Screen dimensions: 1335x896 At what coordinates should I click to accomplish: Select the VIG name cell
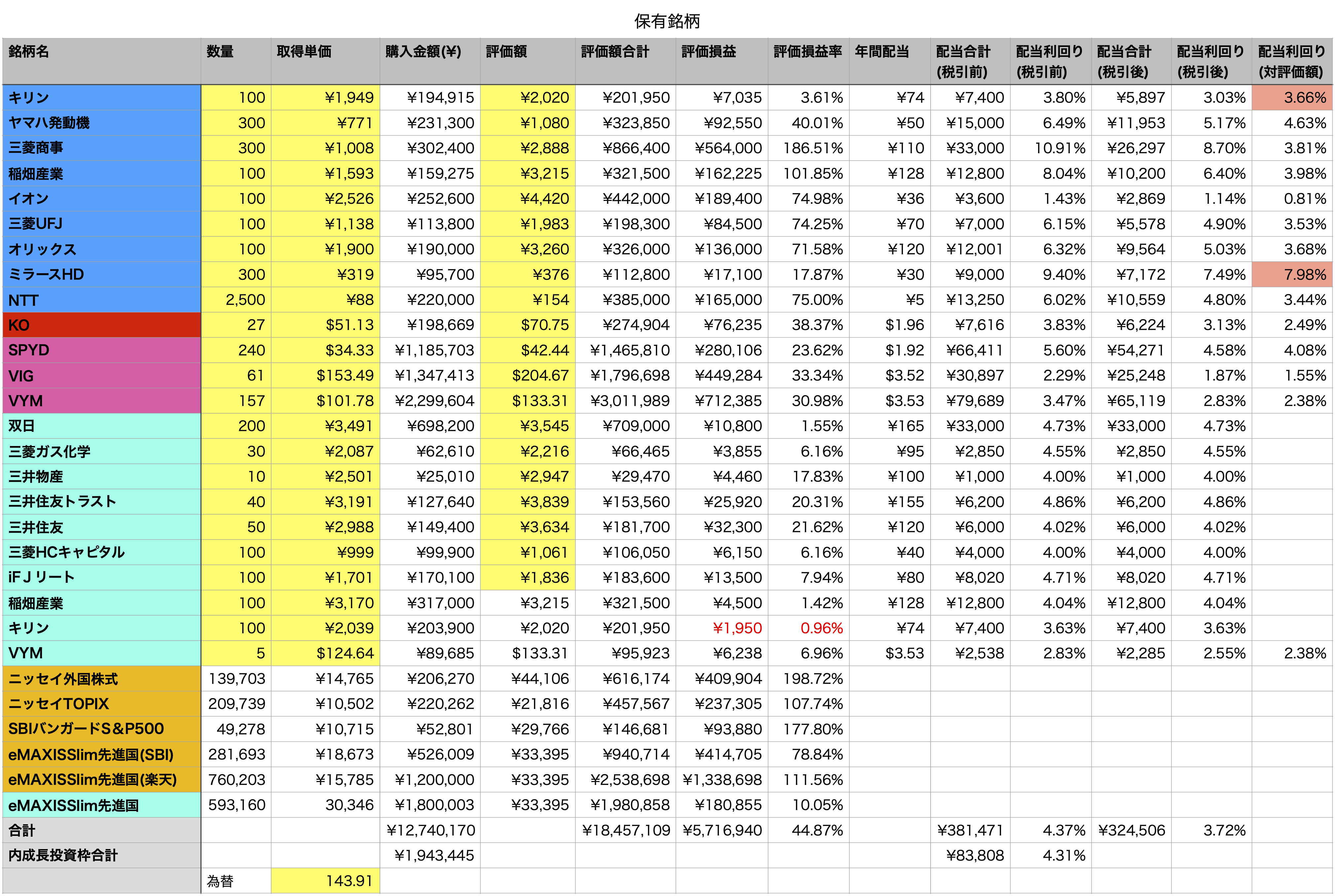click(x=102, y=375)
